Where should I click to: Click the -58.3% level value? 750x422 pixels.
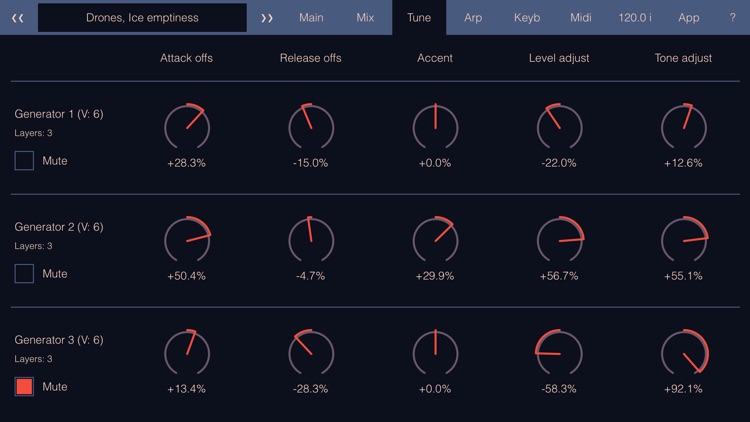[x=559, y=389]
